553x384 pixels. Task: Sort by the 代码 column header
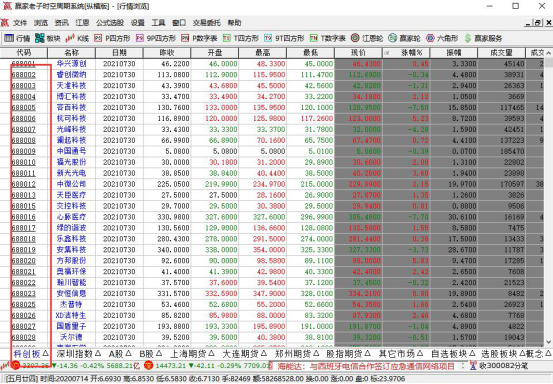click(24, 53)
